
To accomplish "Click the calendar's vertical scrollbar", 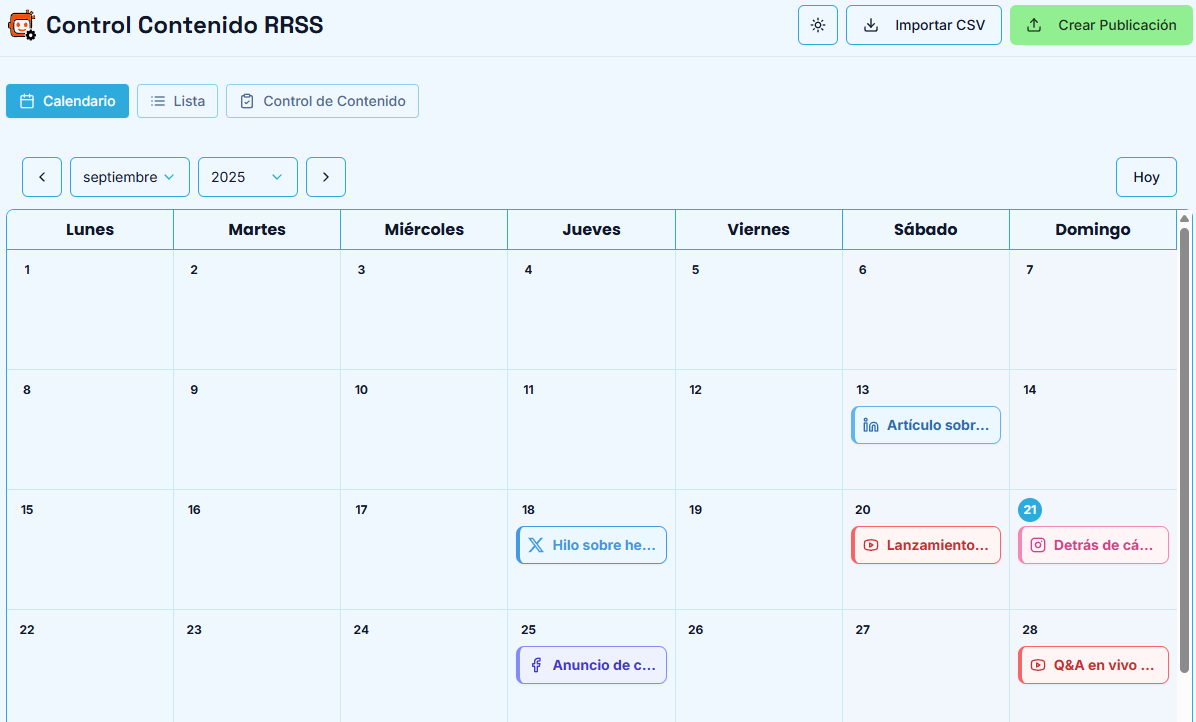I will 1185,450.
